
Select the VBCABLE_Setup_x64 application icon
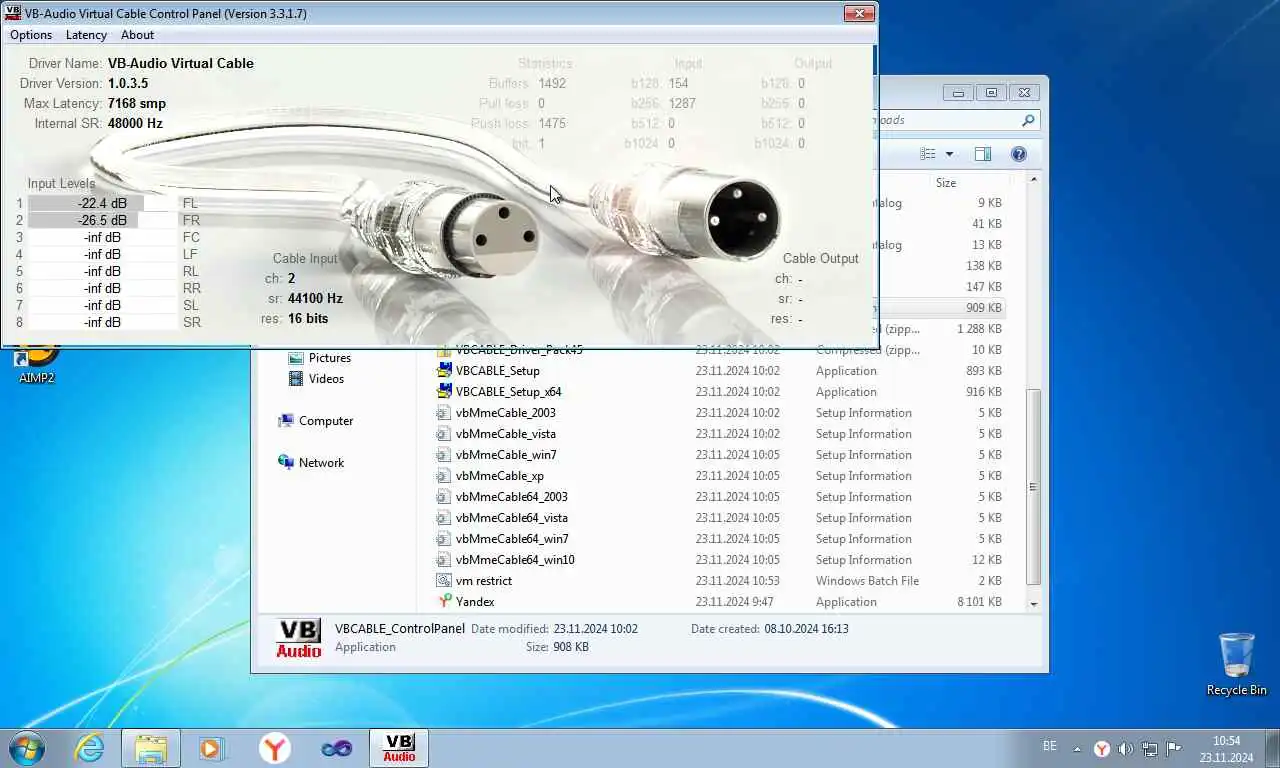click(x=445, y=391)
